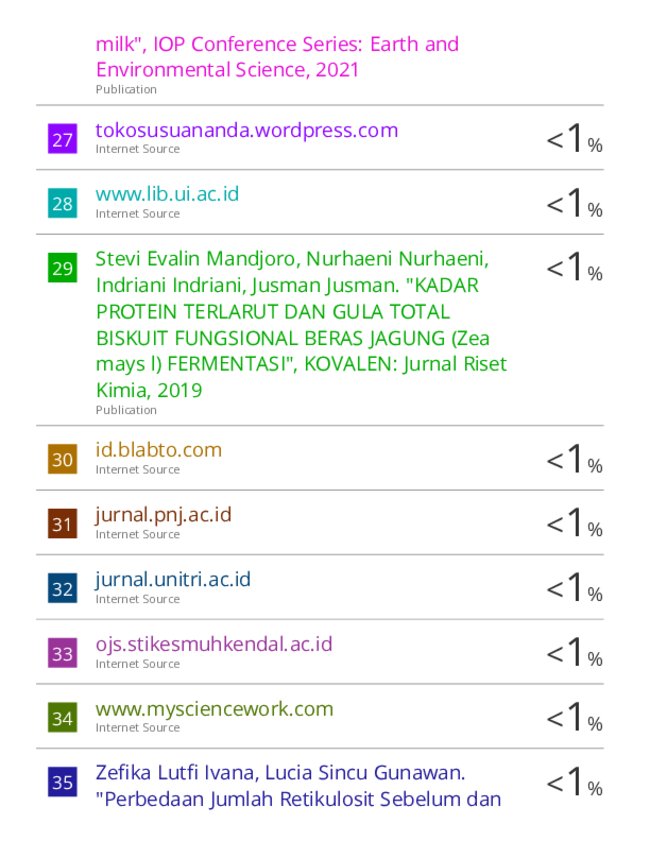This screenshot has width=650, height=841.
Task: Open the id.blabto.com source link
Action: pos(159,450)
